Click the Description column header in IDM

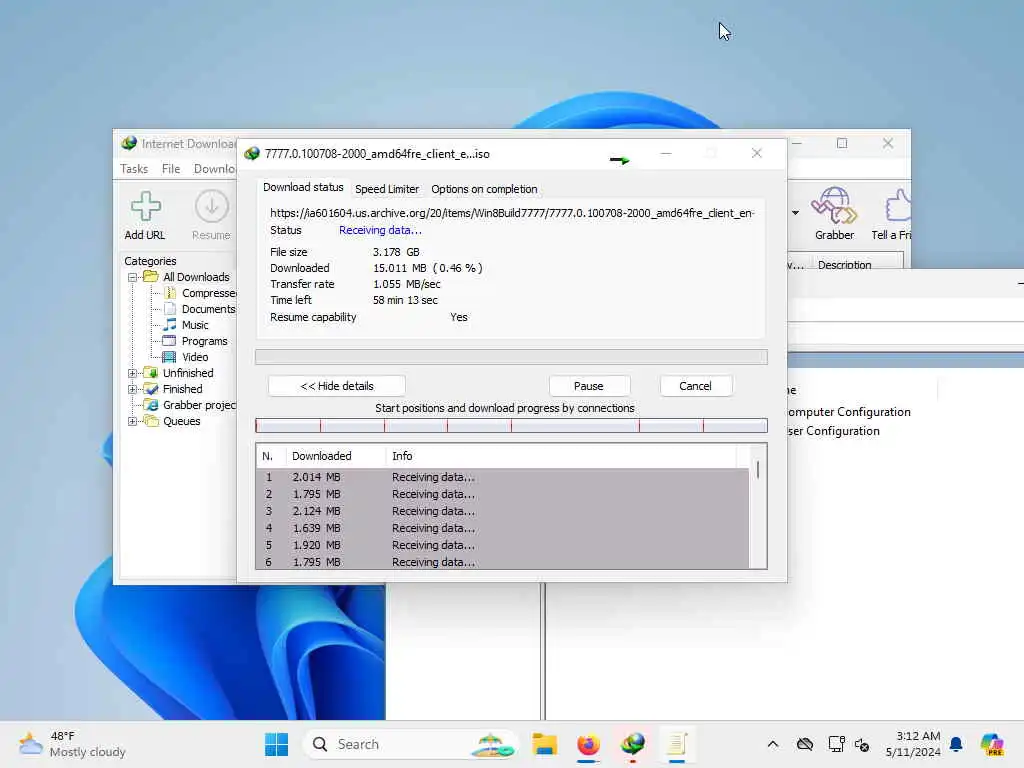844,264
